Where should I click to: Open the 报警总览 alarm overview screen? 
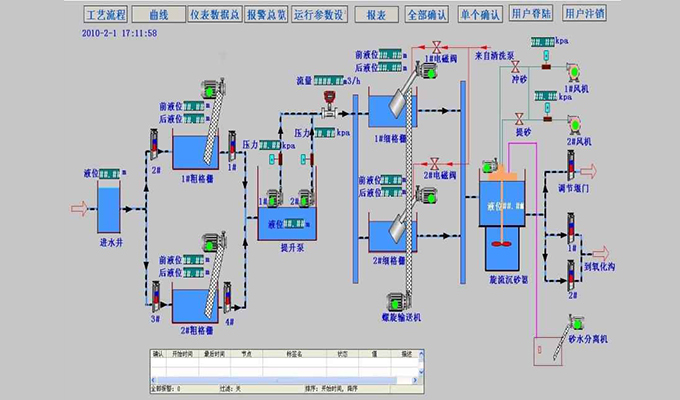[x=266, y=15]
